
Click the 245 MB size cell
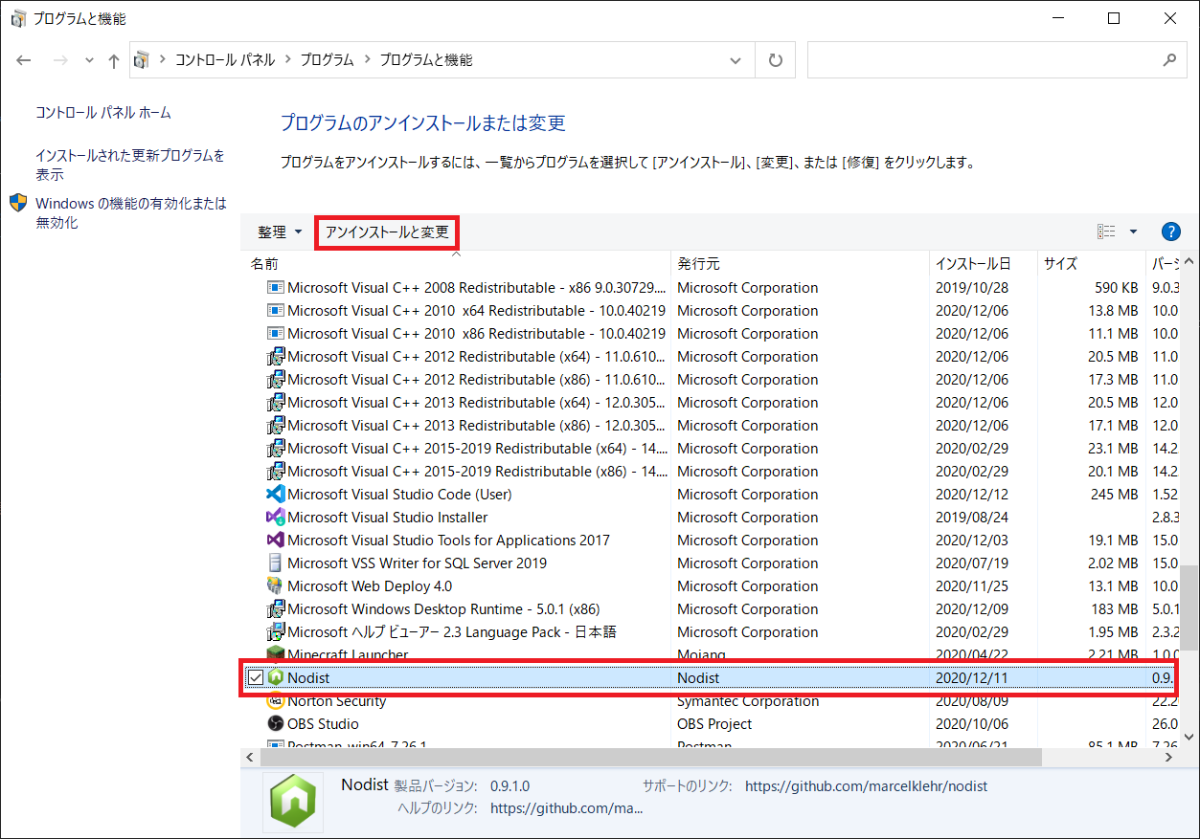(1113, 495)
